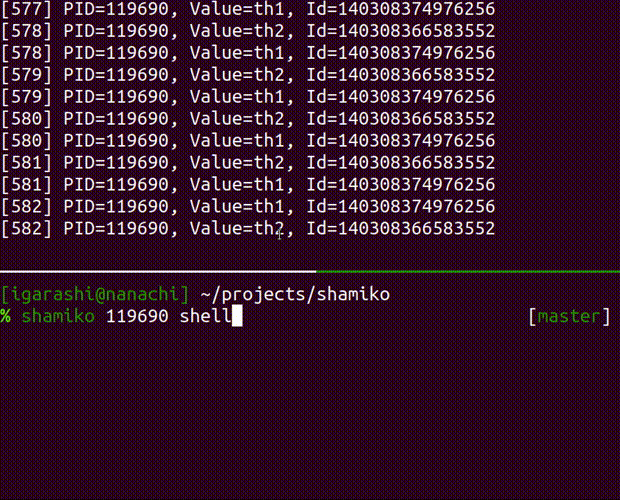Viewport: 620px width, 500px height.
Task: Click the [580] line with Value=th1
Action: [x=248, y=141]
